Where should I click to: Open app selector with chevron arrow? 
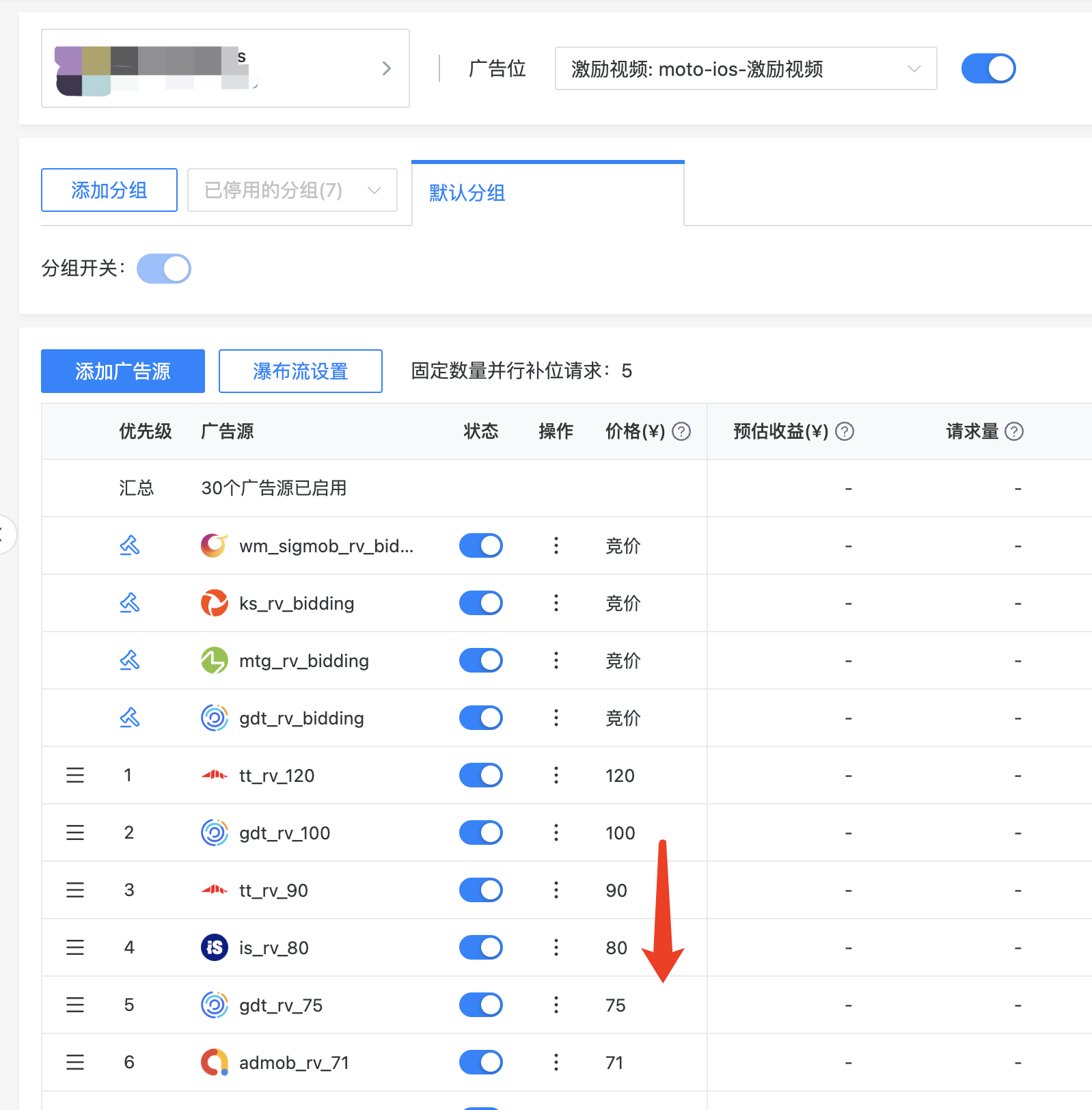coord(226,68)
